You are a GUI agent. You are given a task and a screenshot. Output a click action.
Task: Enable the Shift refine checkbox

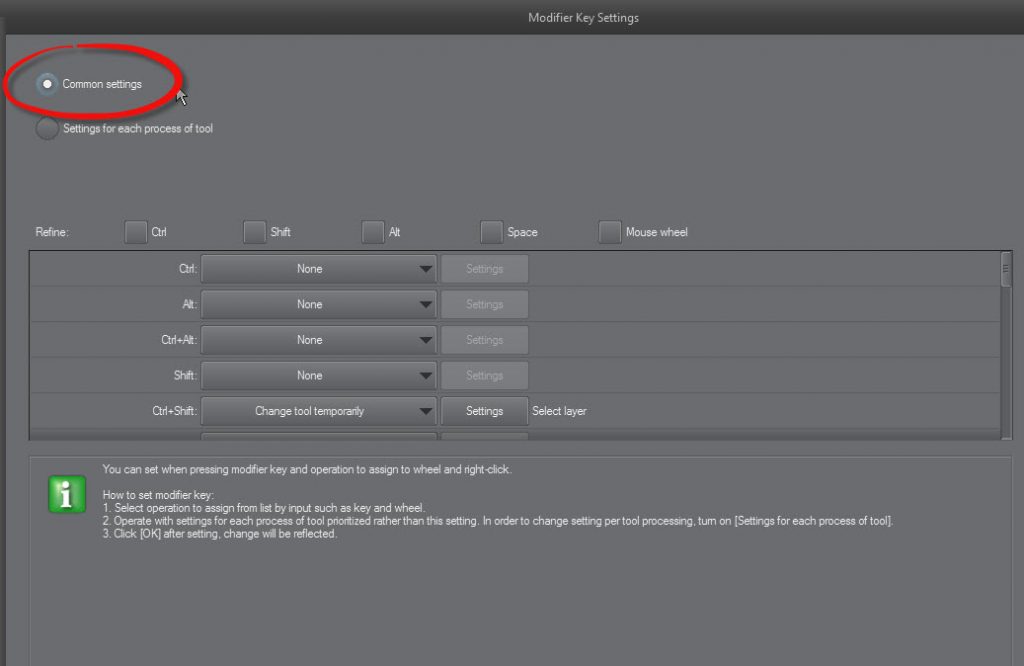[x=255, y=232]
